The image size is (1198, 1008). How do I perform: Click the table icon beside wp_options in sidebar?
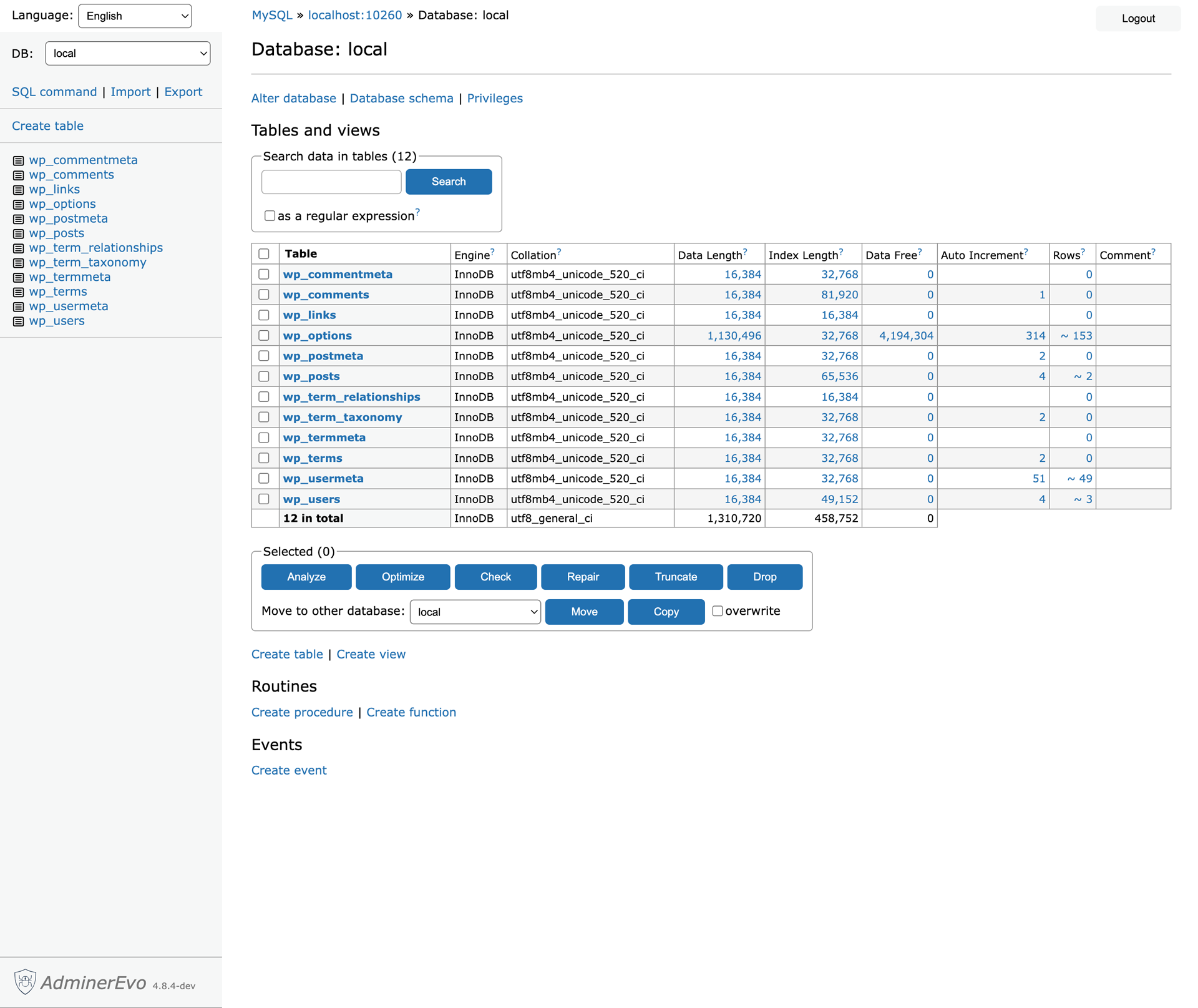click(19, 205)
